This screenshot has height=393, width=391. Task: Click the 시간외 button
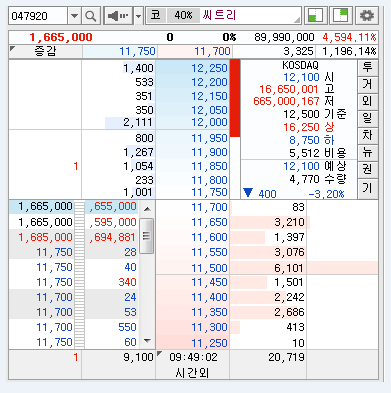(x=192, y=373)
